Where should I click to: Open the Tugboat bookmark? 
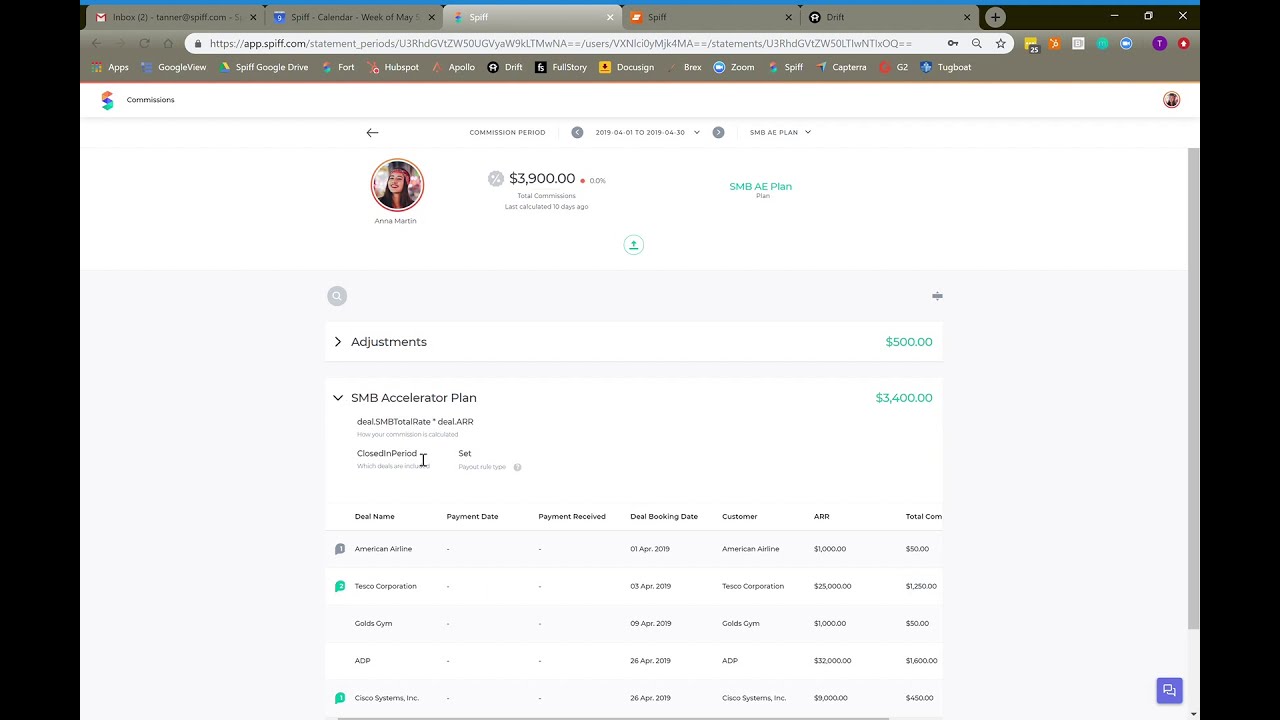pyautogui.click(x=946, y=67)
